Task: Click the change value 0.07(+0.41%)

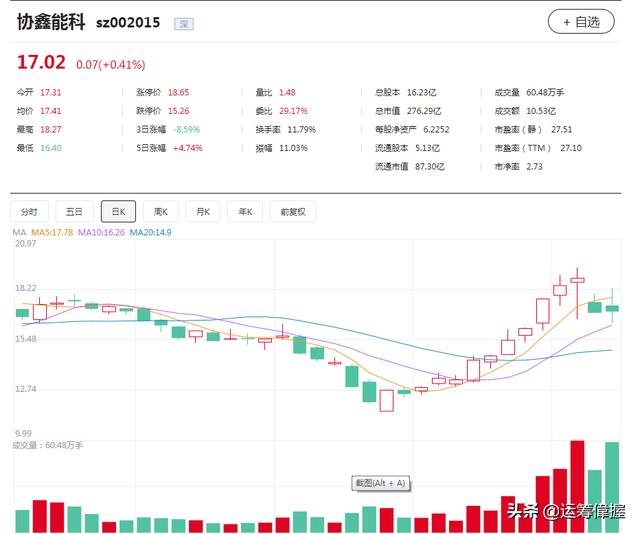Action: [x=111, y=65]
